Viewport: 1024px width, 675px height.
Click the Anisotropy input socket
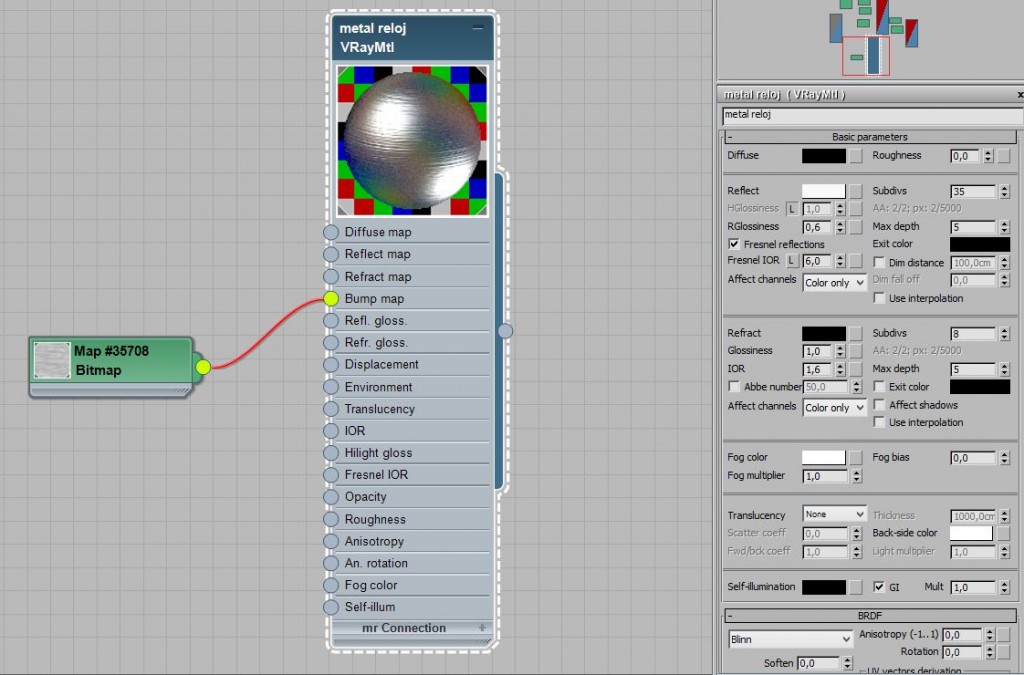point(331,541)
